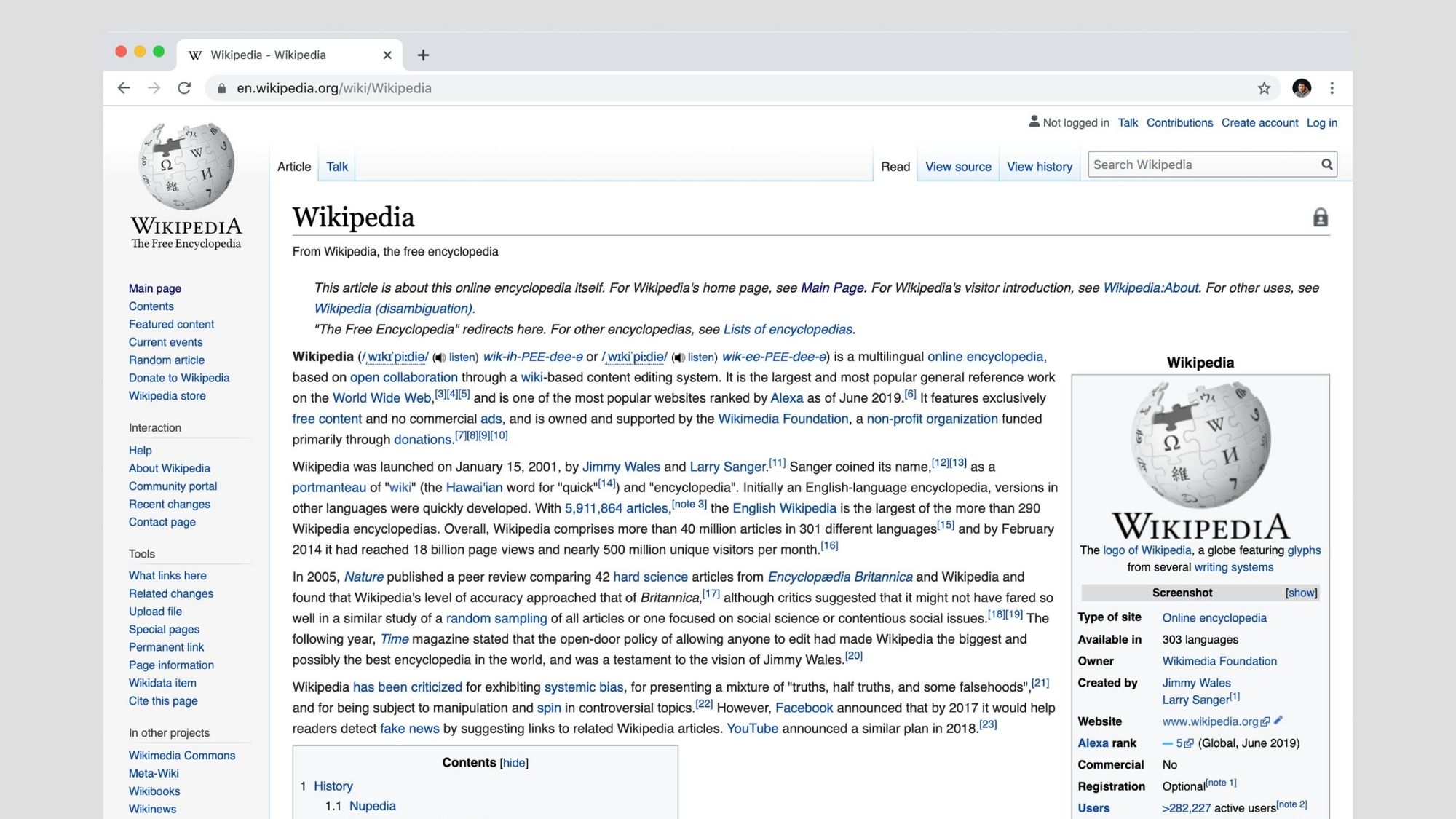This screenshot has width=1456, height=819.
Task: Go back using the browser back arrow
Action: (124, 87)
